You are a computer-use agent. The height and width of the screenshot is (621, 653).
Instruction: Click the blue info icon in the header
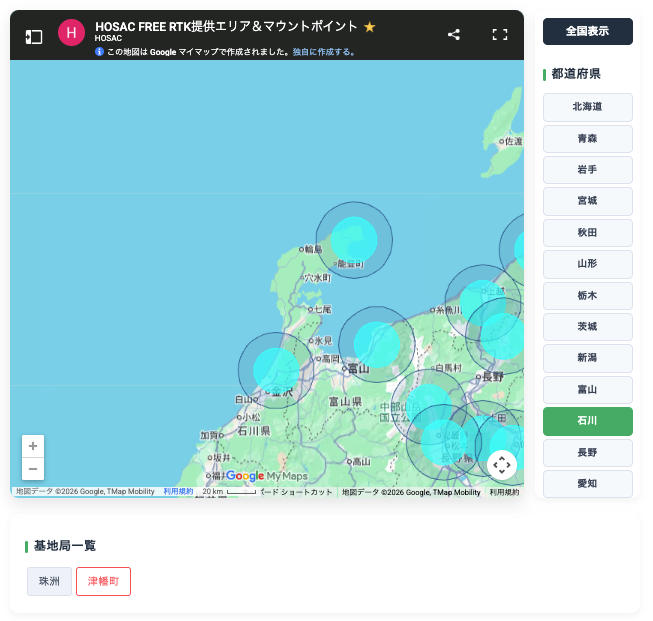pos(99,52)
